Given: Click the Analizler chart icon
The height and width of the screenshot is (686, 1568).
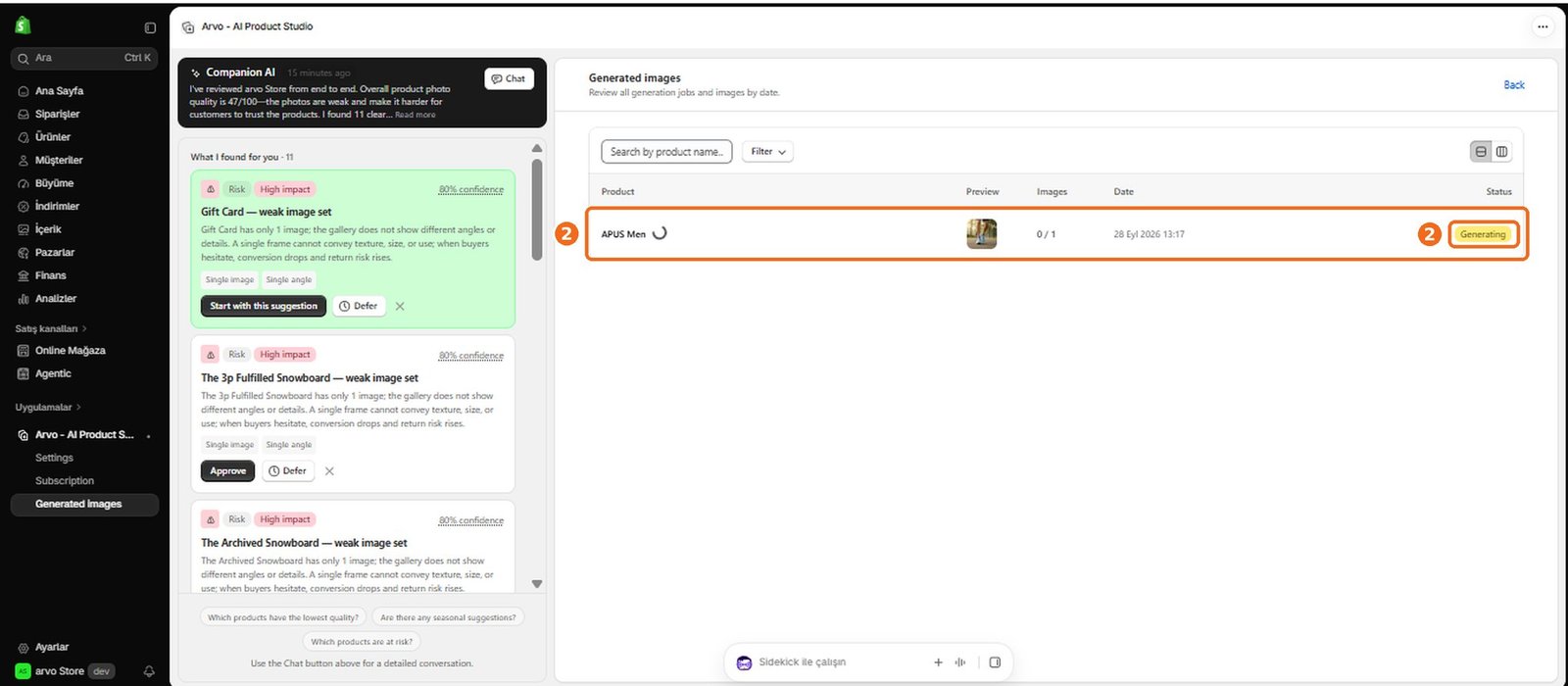Looking at the screenshot, I should (x=24, y=299).
